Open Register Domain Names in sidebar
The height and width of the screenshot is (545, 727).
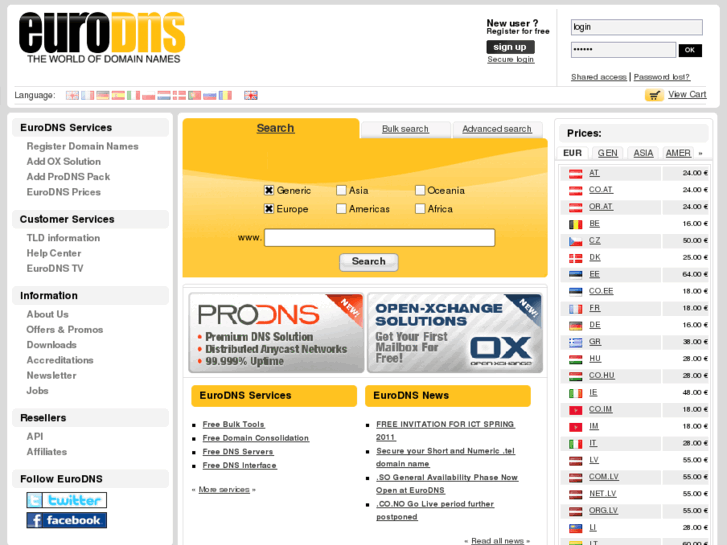click(x=83, y=146)
